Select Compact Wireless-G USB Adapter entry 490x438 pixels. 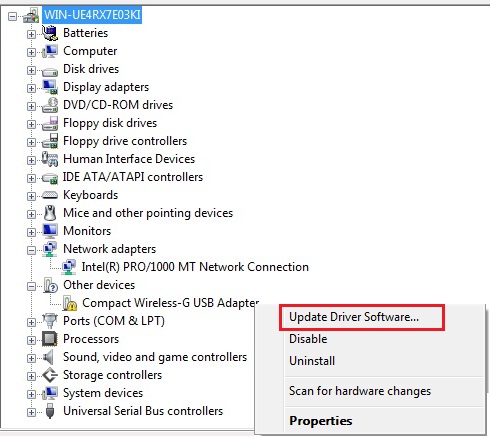pos(171,303)
